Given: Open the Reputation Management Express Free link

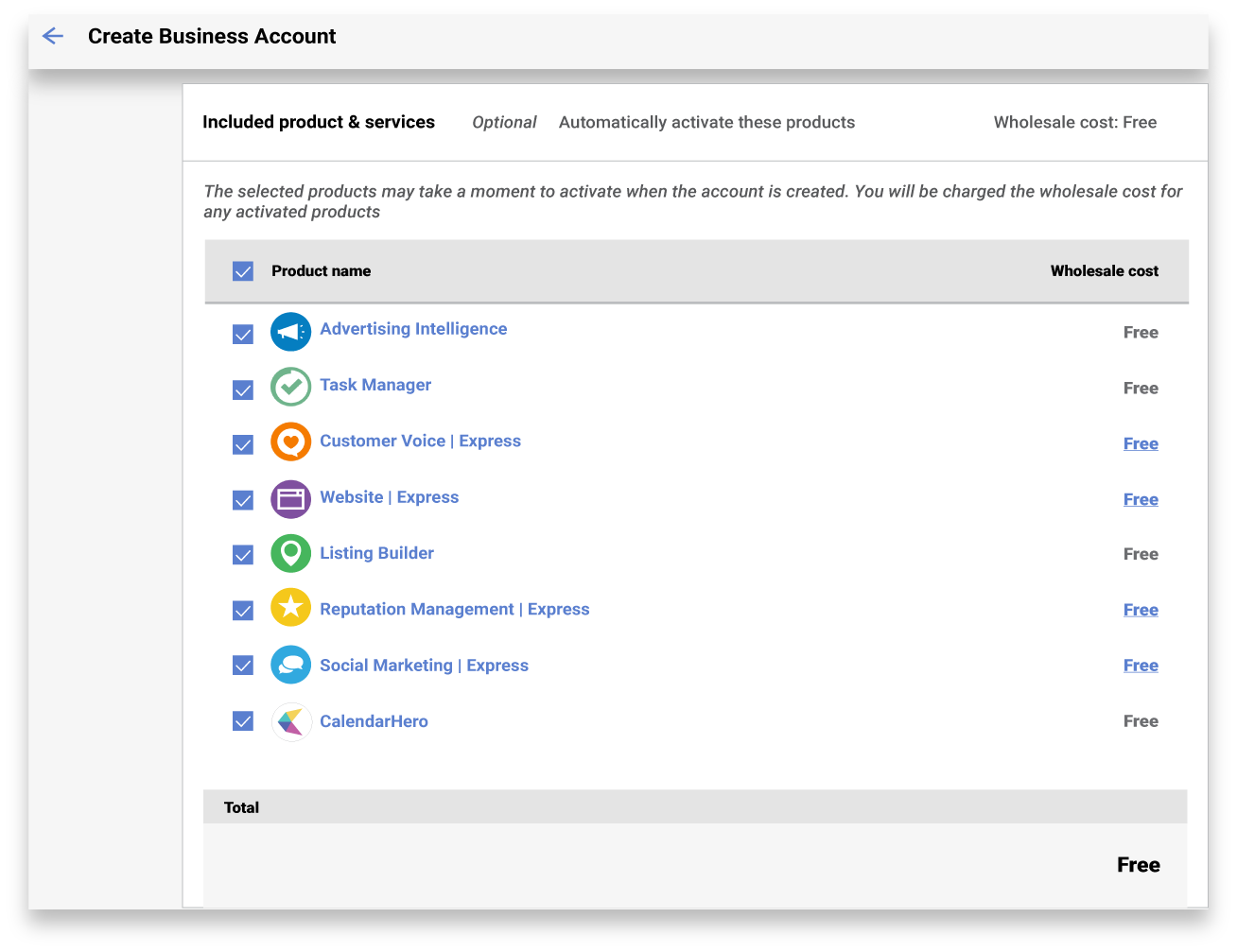Looking at the screenshot, I should (x=1141, y=610).
